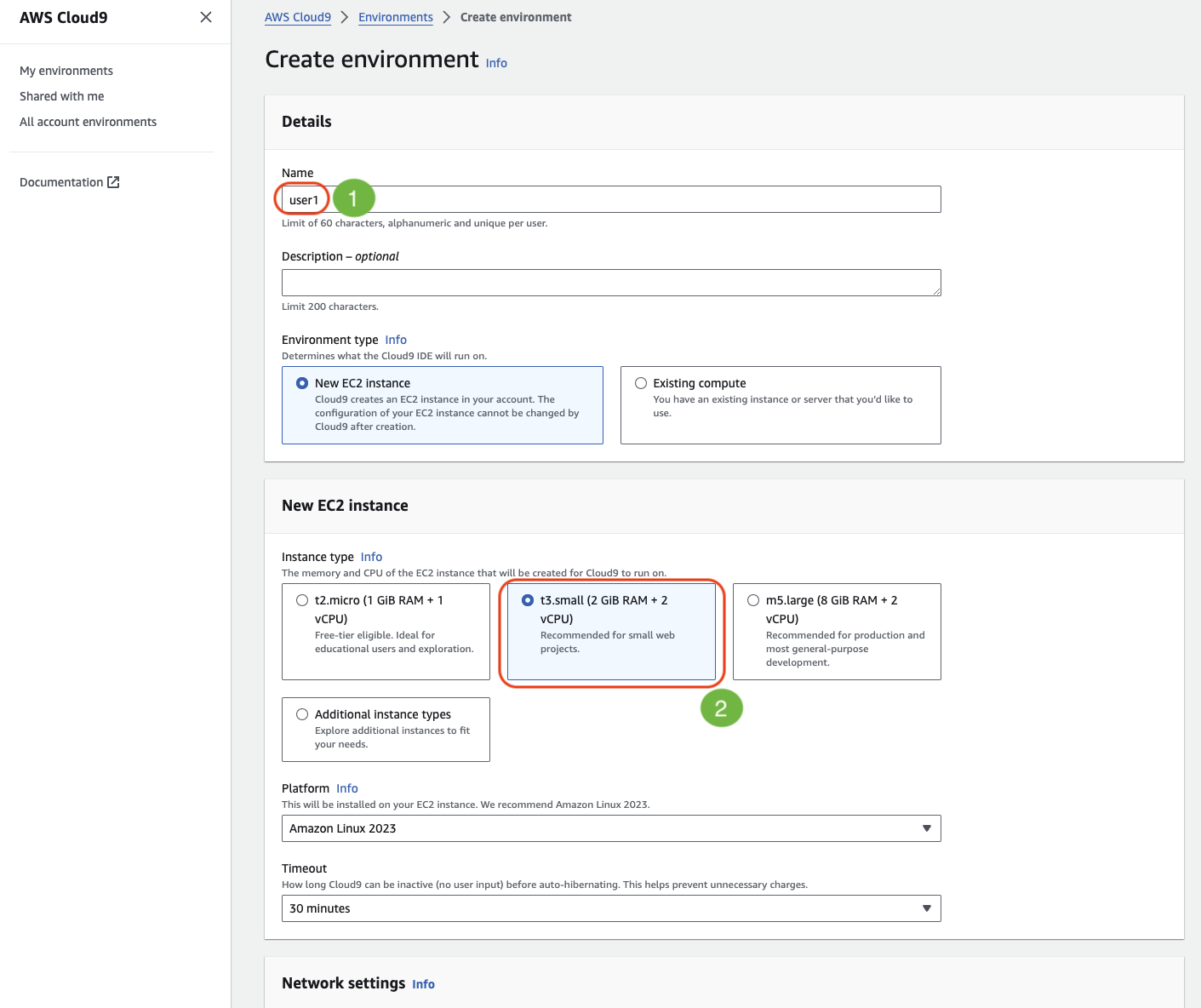This screenshot has width=1201, height=1008.
Task: Open Info link beside Create environment
Action: [x=496, y=63]
